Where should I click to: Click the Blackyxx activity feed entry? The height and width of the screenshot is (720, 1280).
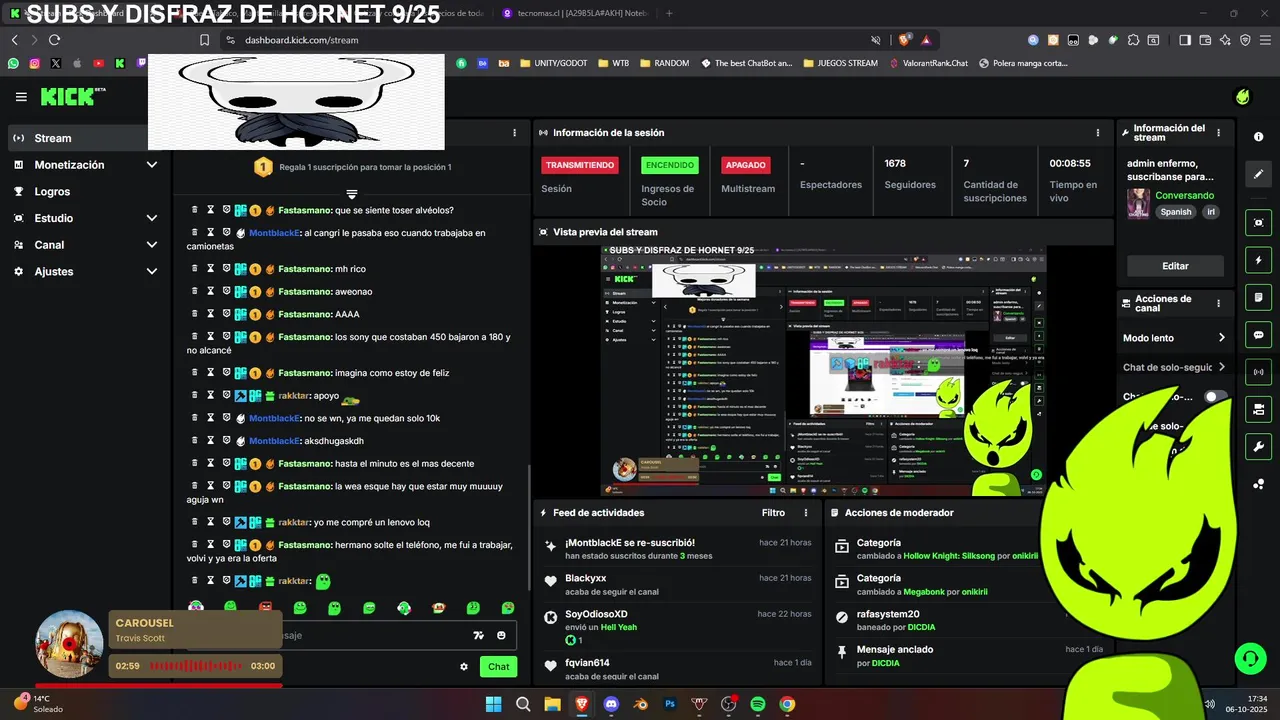pyautogui.click(x=677, y=584)
